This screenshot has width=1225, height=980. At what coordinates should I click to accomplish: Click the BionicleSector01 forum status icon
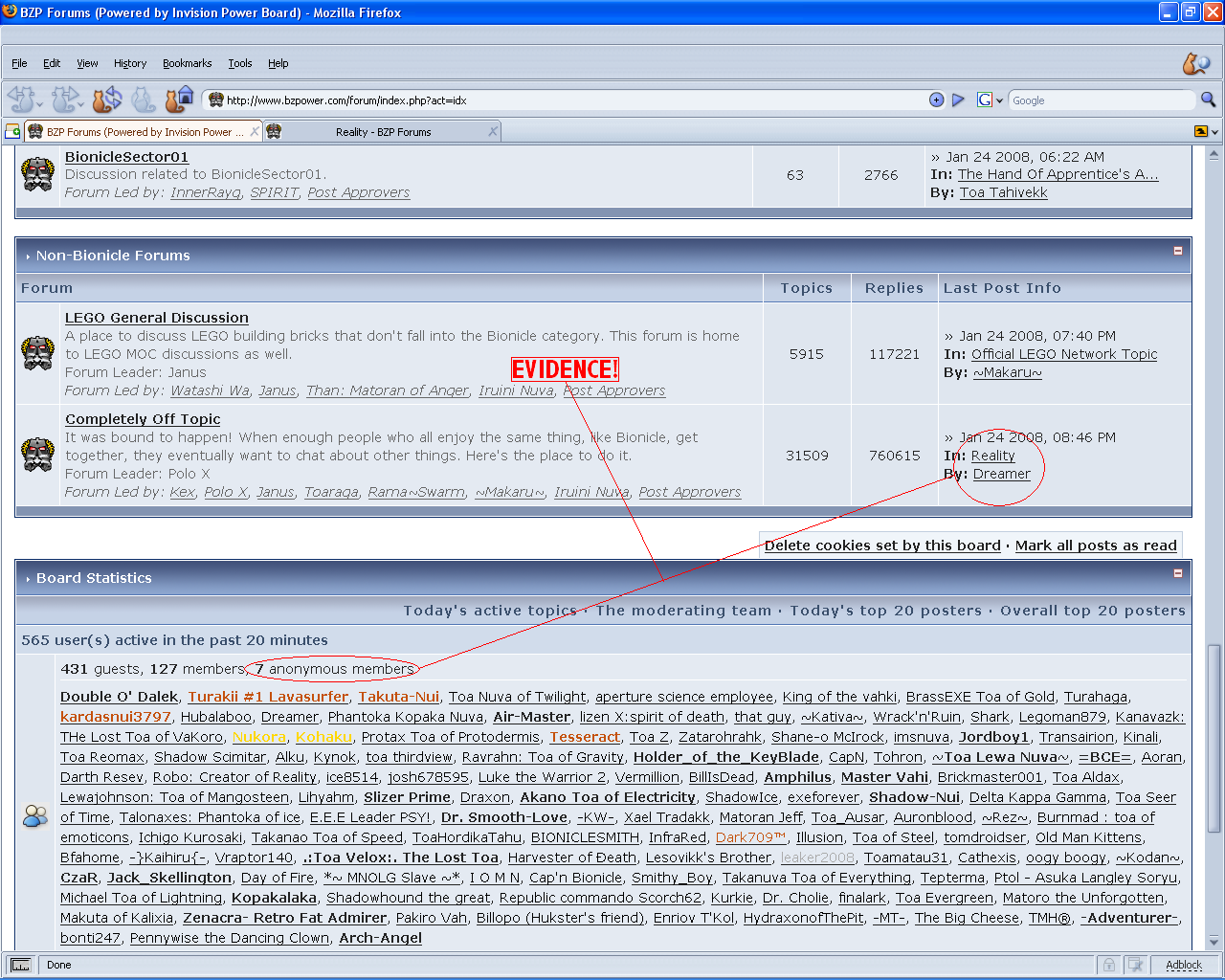(x=38, y=174)
